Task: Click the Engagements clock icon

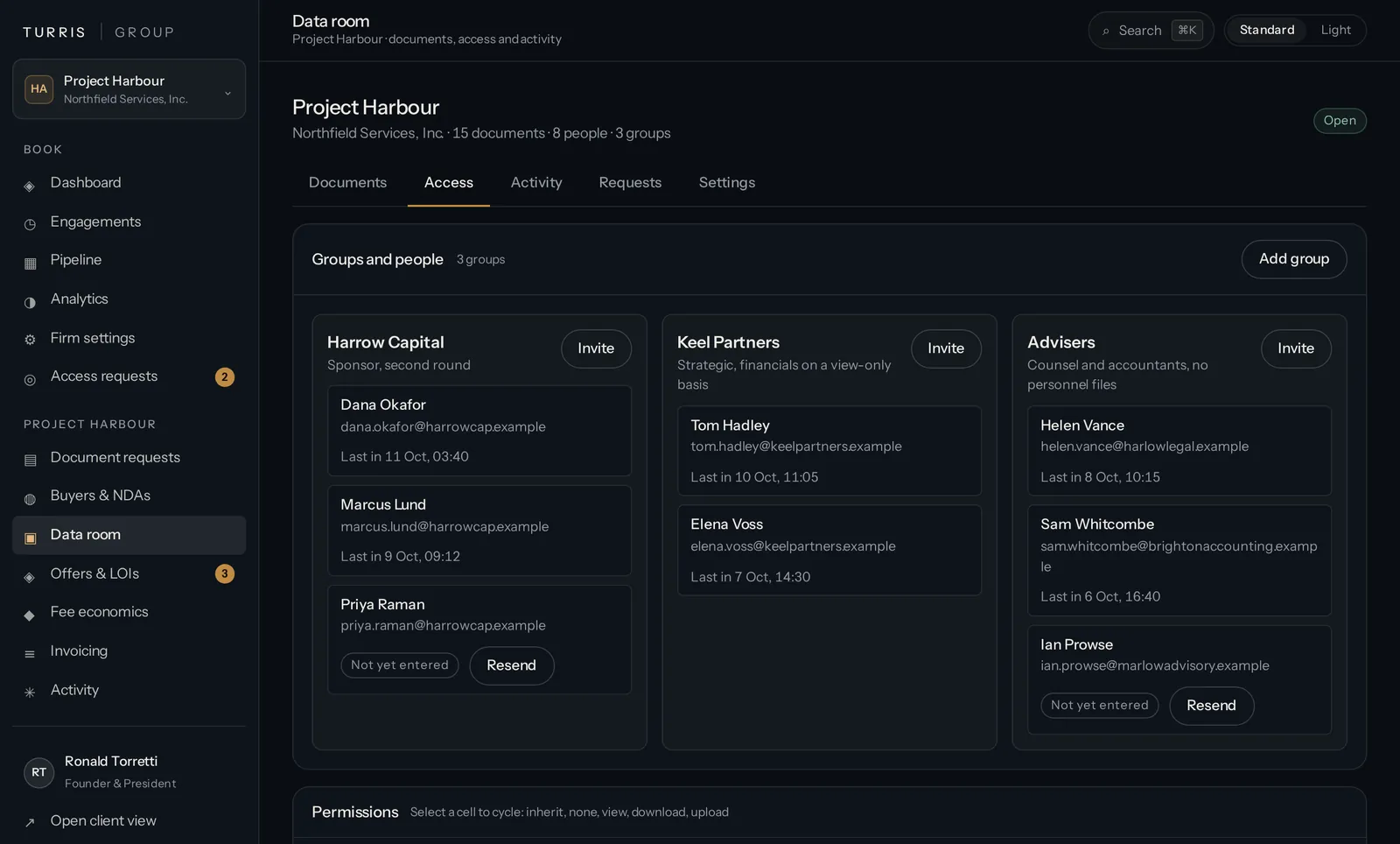Action: [30, 225]
